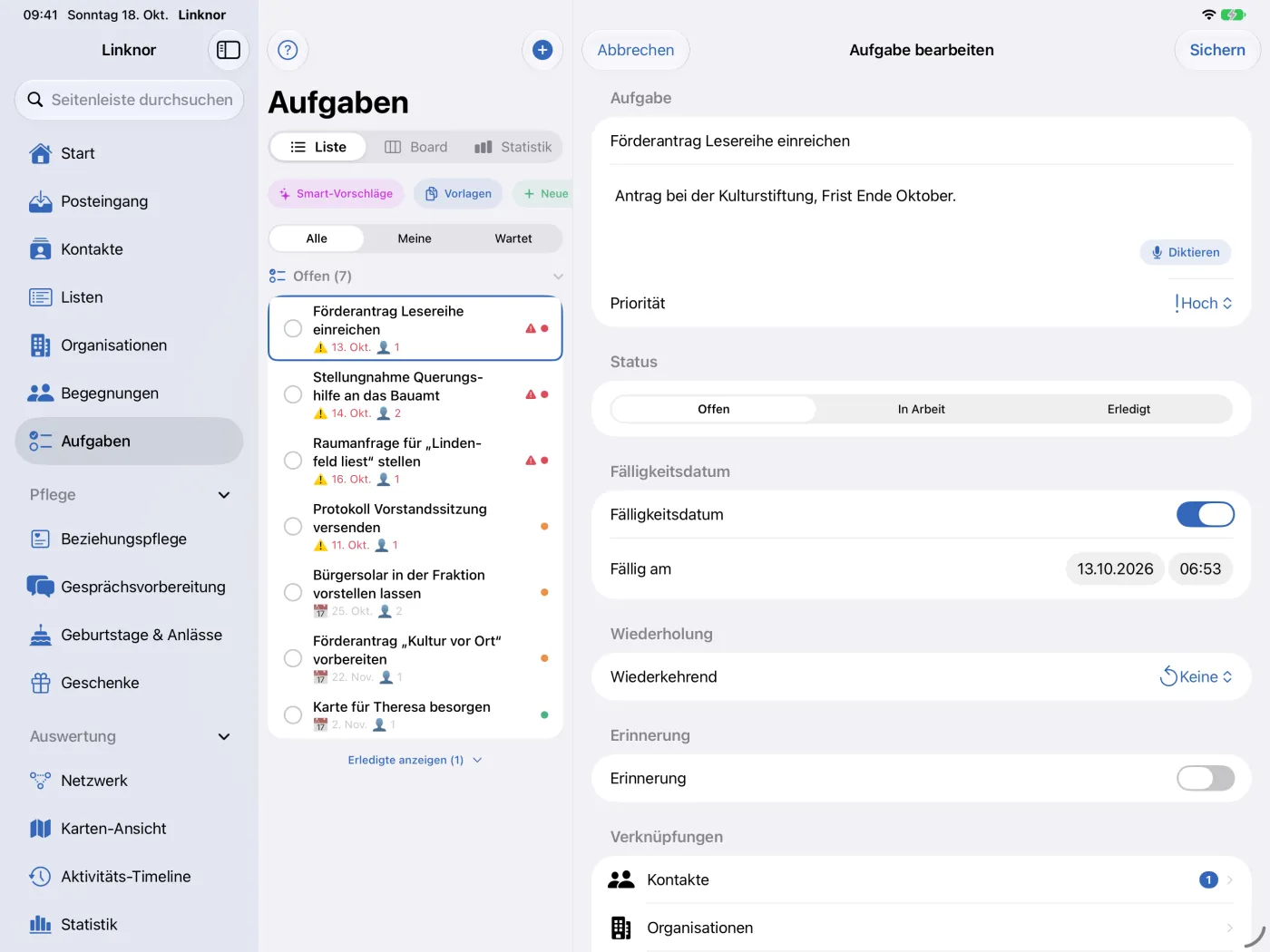This screenshot has height=952, width=1270.
Task: Switch to Statistik view tab
Action: point(513,147)
